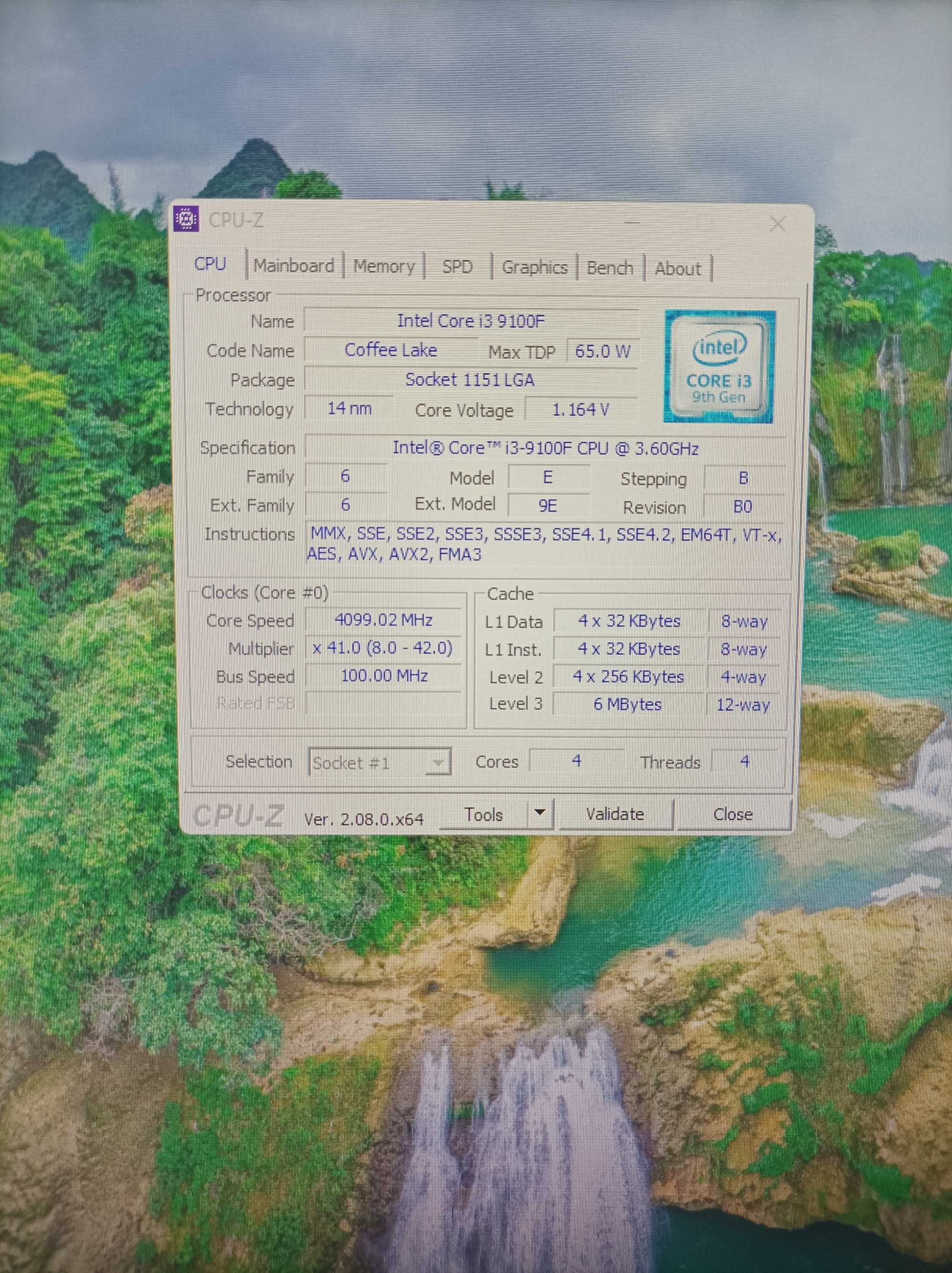Go to the Graphics tab
The image size is (952, 1273).
pyautogui.click(x=535, y=268)
